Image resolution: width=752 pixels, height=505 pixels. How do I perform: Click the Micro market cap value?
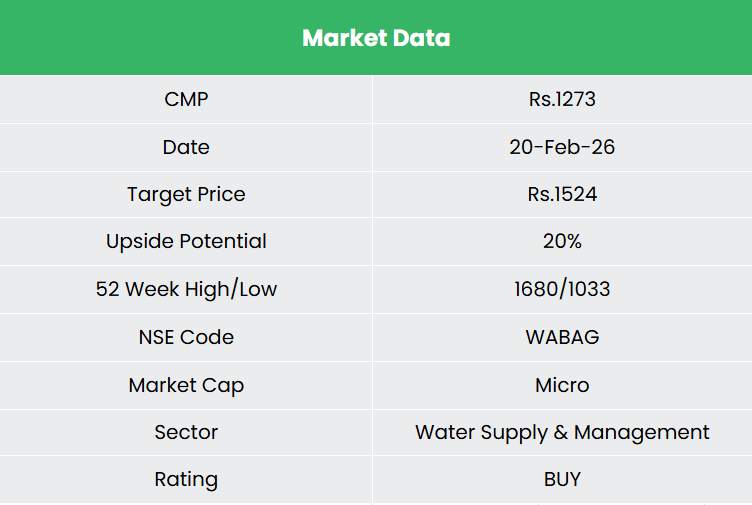pyautogui.click(x=562, y=385)
